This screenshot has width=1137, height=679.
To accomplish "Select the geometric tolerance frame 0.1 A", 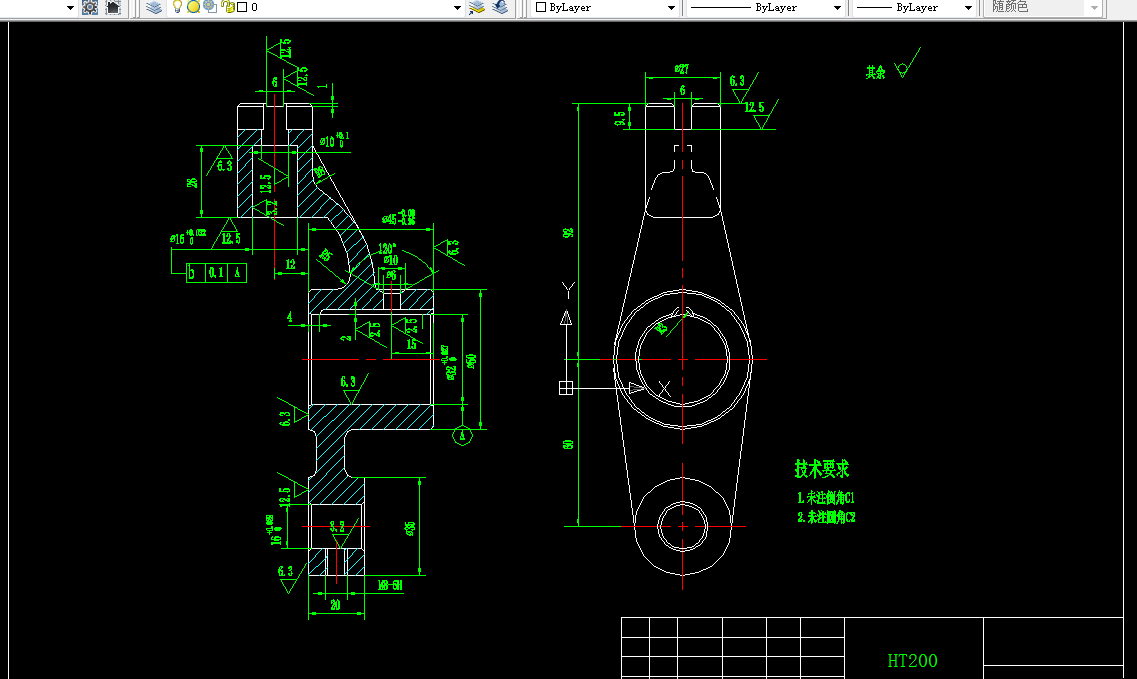I will [x=216, y=273].
